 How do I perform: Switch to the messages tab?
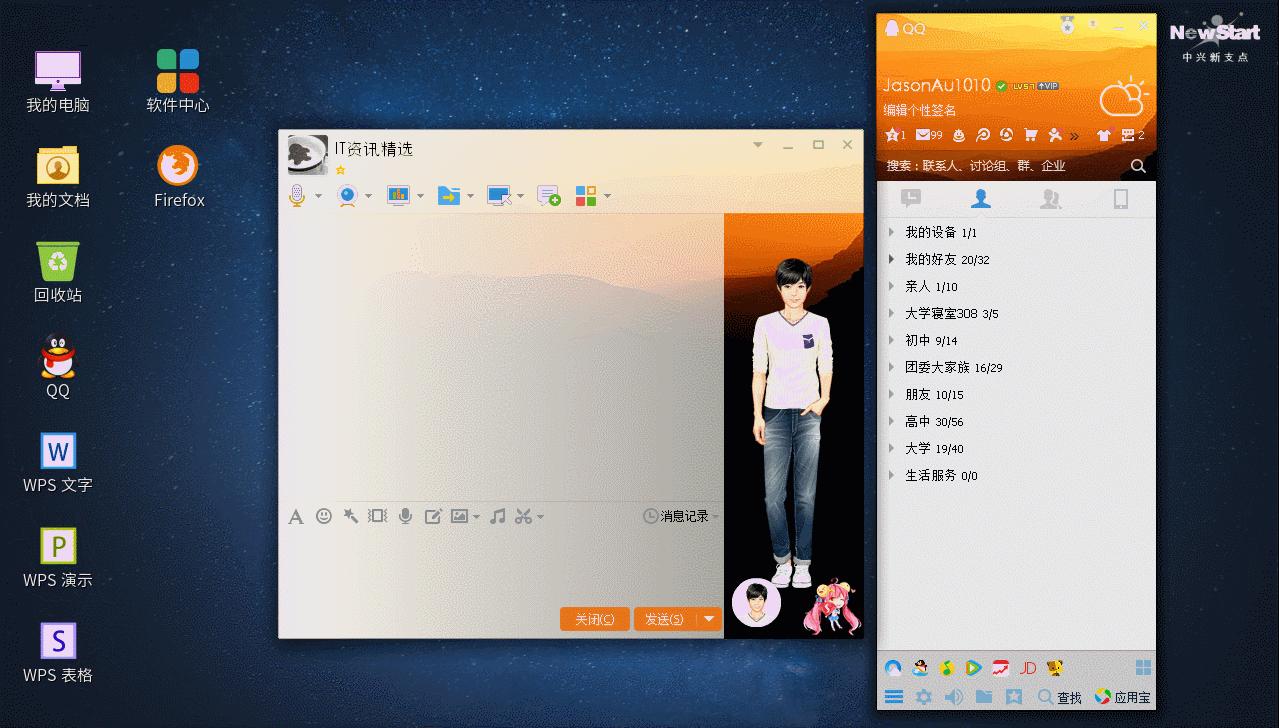click(912, 198)
